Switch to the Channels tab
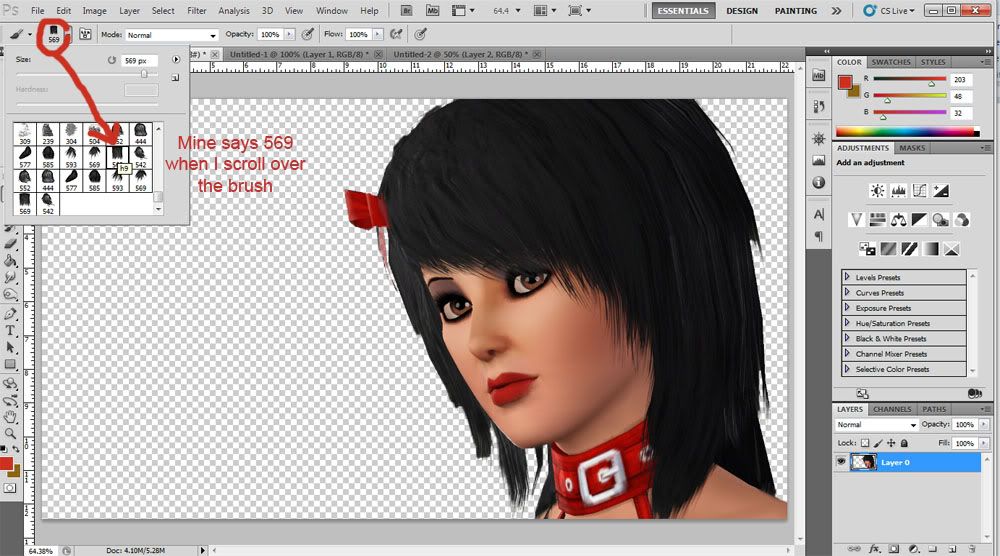 click(x=892, y=409)
